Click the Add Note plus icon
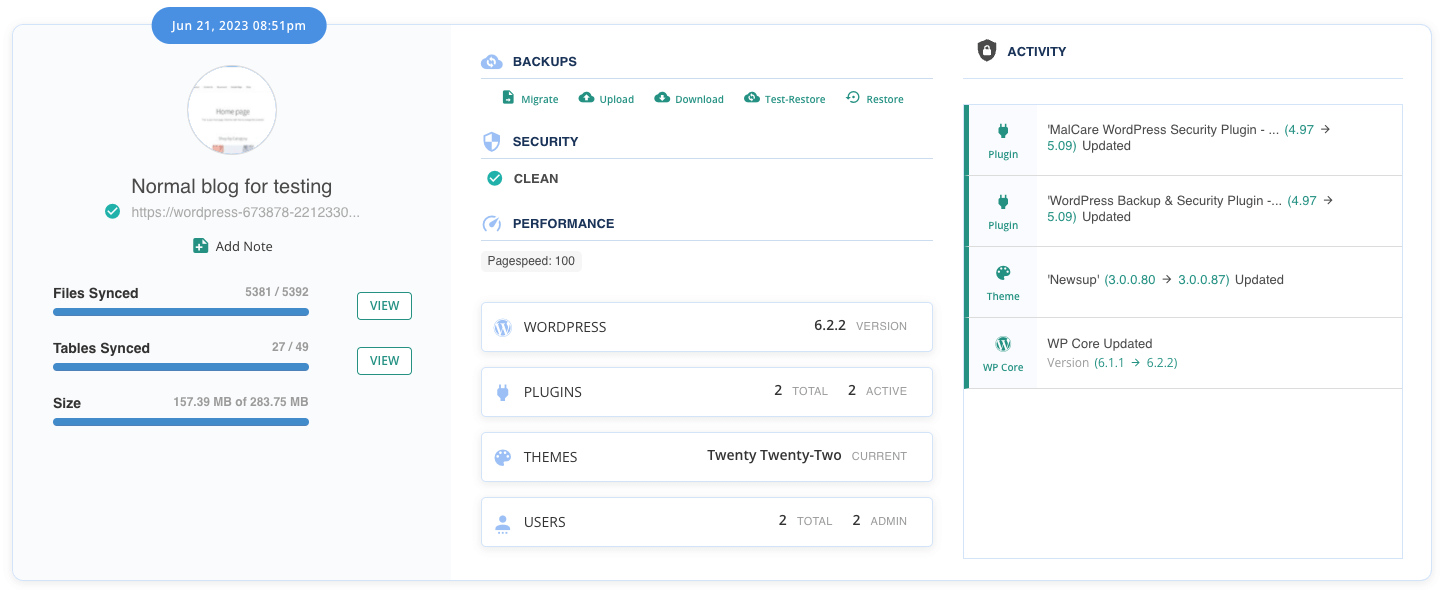Image resolution: width=1440 pixels, height=590 pixels. click(201, 246)
